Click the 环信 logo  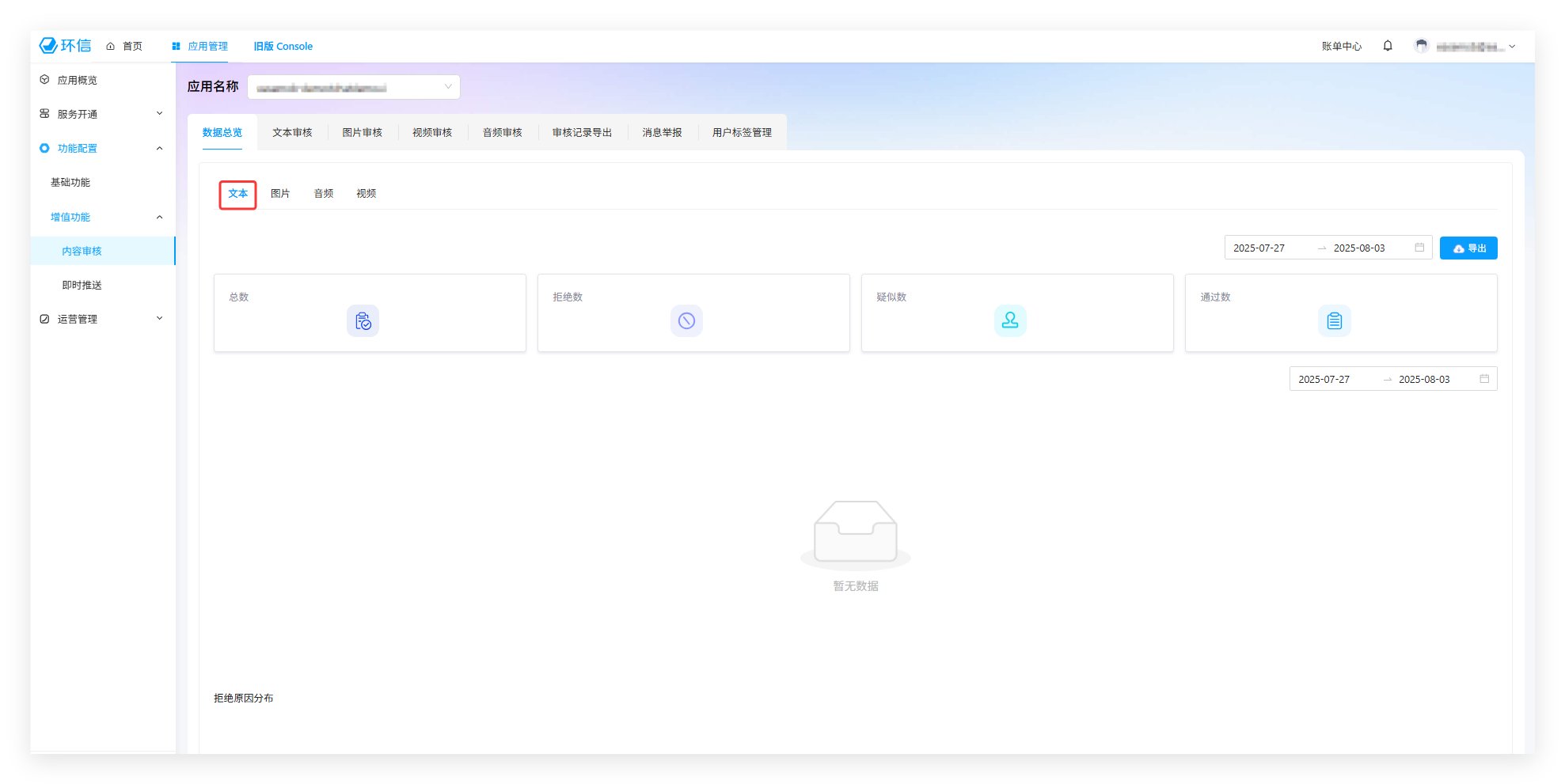pos(65,46)
